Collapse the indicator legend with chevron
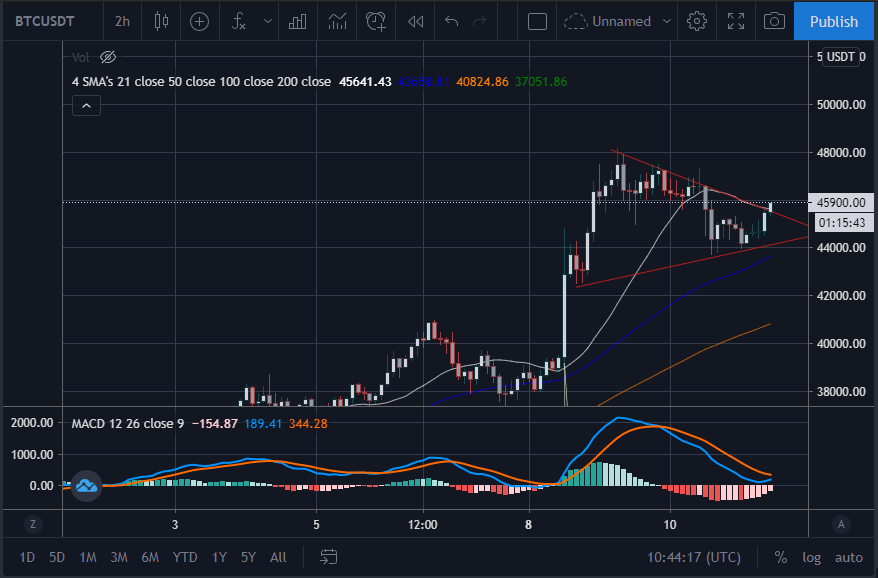The image size is (878, 578). [x=86, y=106]
